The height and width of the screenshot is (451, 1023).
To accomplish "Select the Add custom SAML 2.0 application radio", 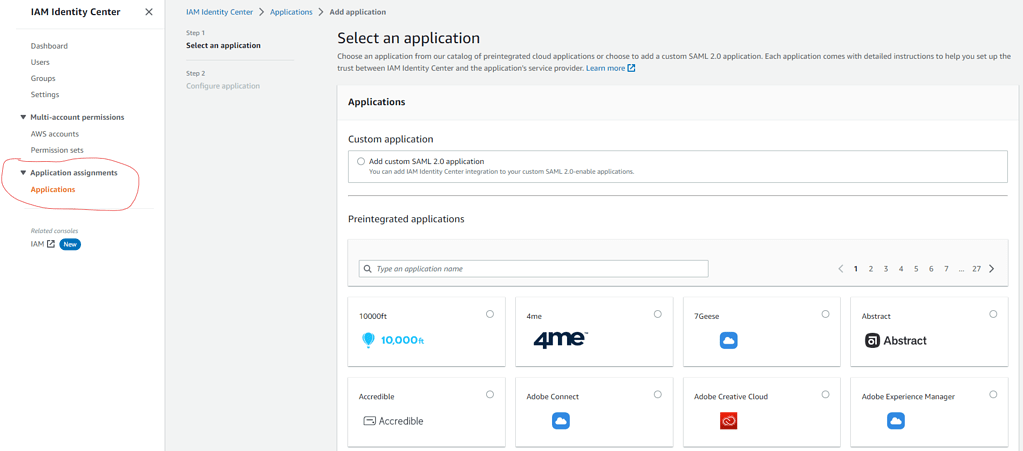I will [x=361, y=161].
